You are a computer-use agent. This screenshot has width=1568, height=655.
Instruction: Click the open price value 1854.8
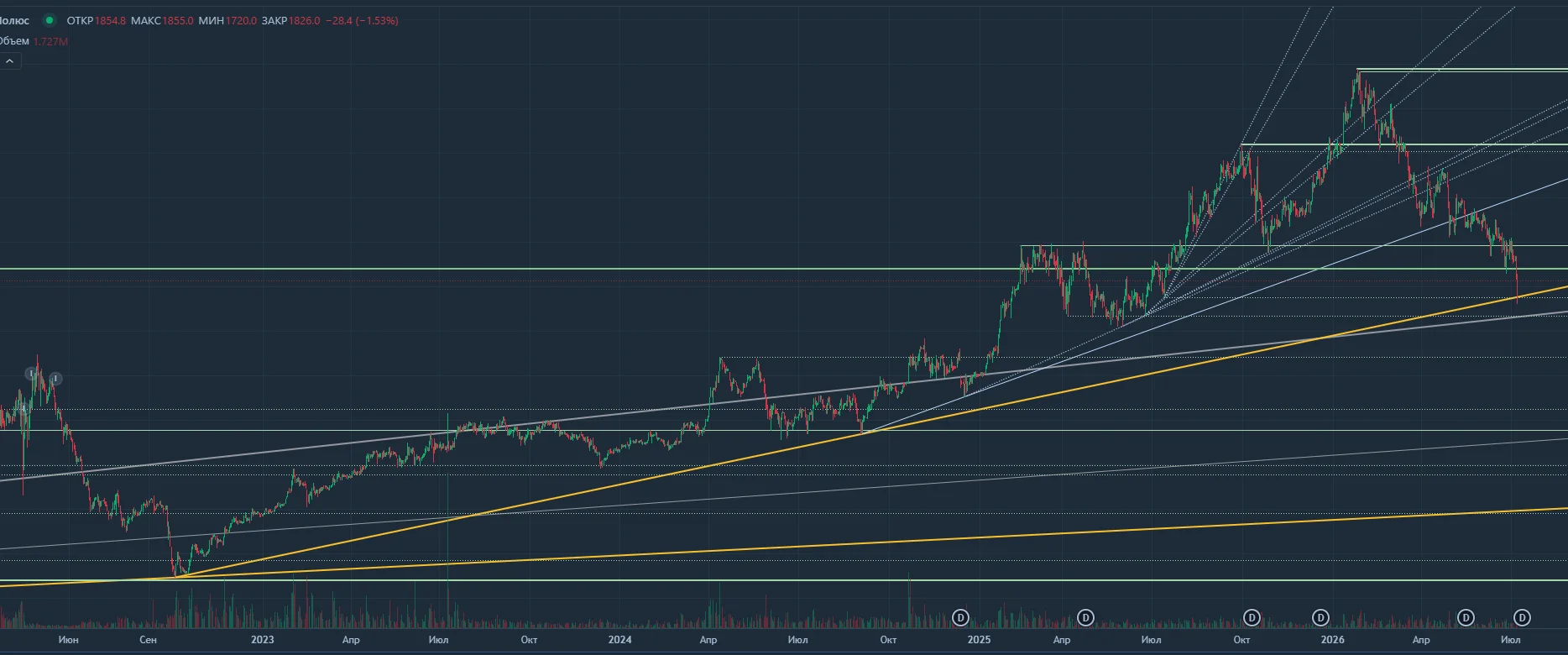tap(110, 20)
